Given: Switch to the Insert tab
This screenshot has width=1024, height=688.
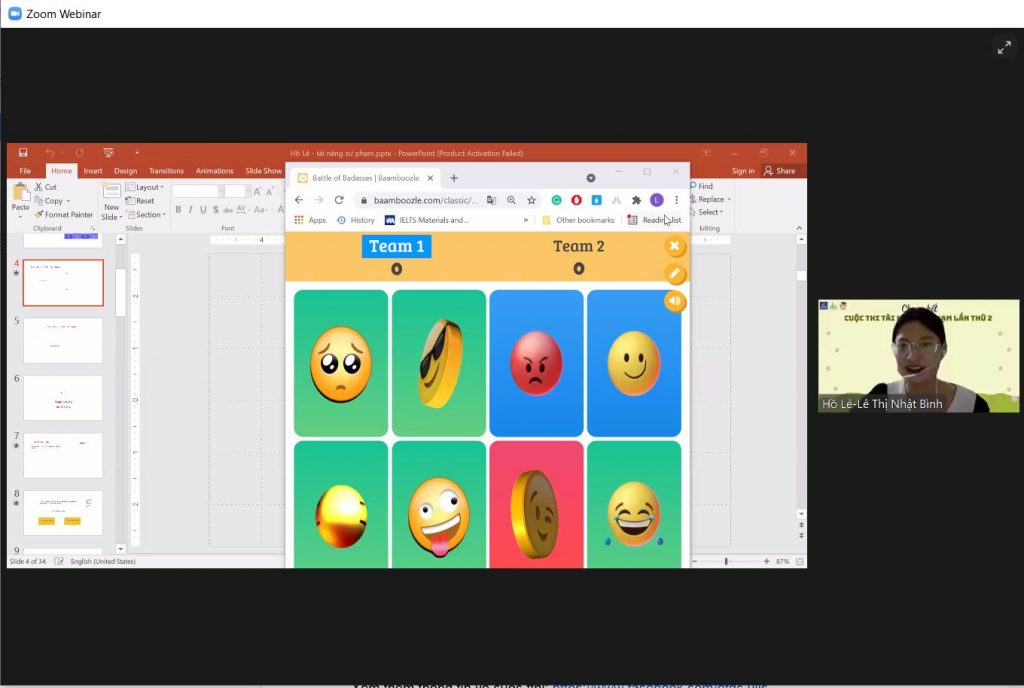Looking at the screenshot, I should (93, 171).
